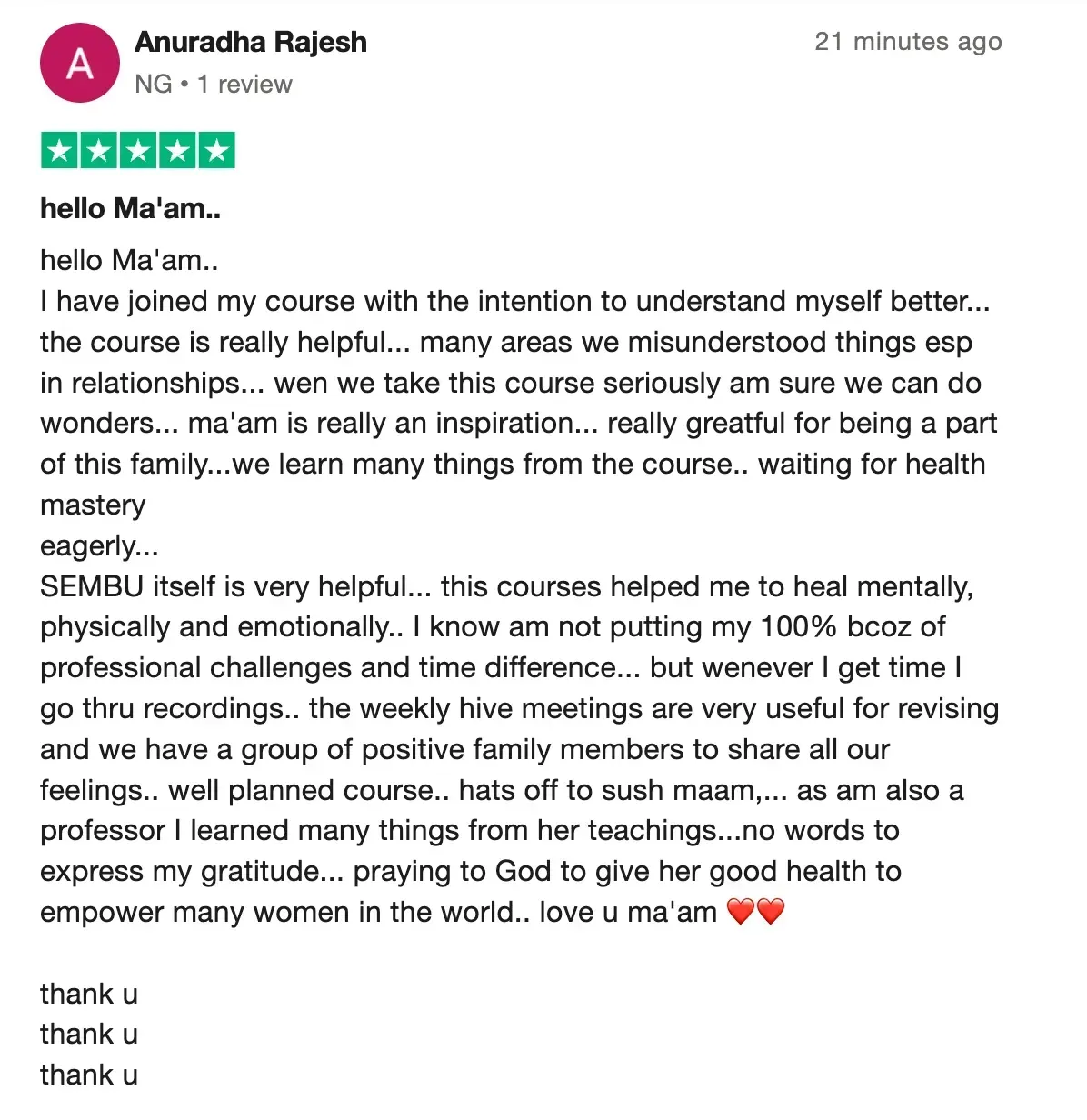Open the bold "hello Ma'am.." review title

130,209
